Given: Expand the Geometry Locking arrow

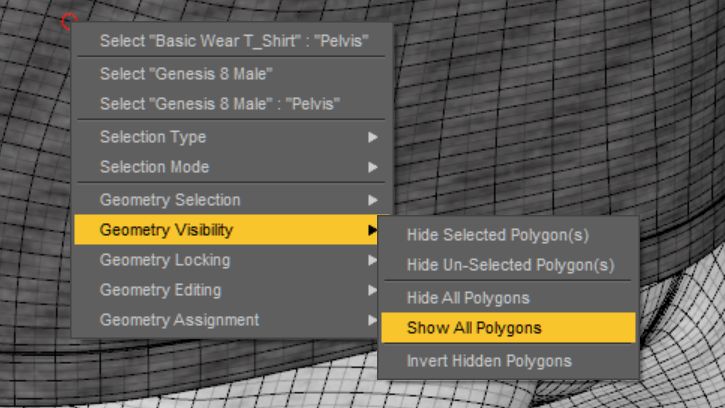Looking at the screenshot, I should (x=372, y=260).
